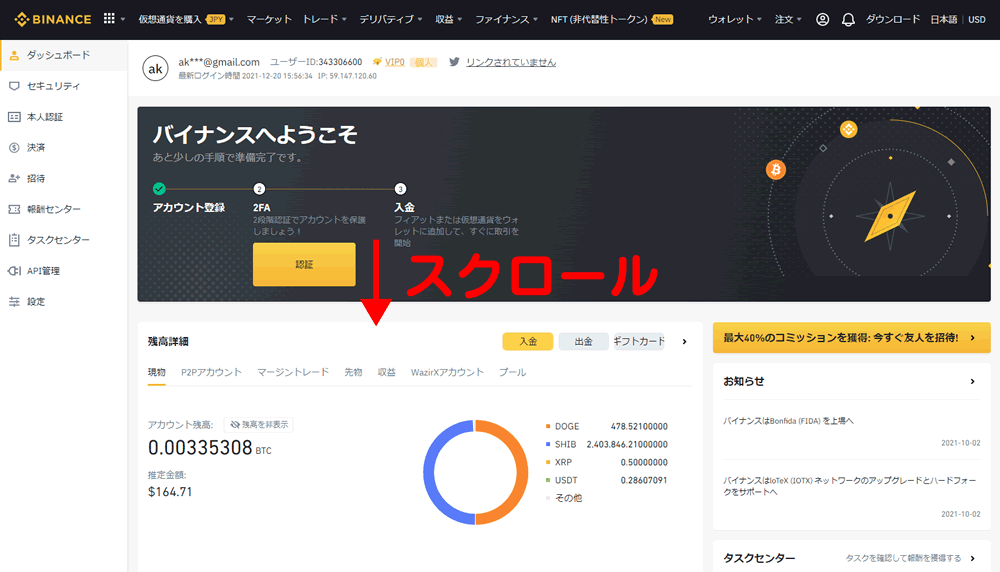Select the task center clipboard icon
This screenshot has width=1000, height=572.
(x=14, y=240)
